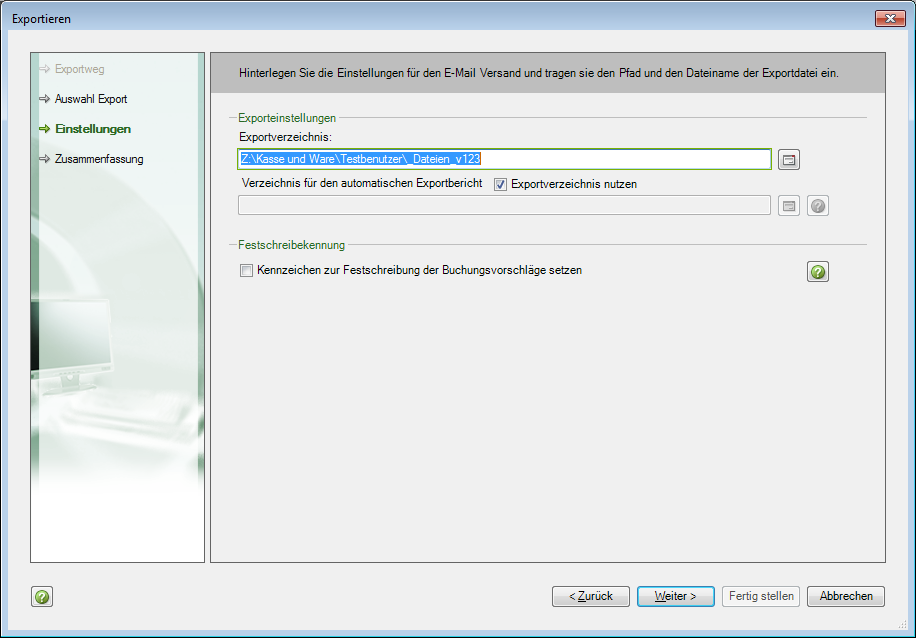
Task: Click the disabled automatic Exportbericht directory field
Action: click(504, 206)
